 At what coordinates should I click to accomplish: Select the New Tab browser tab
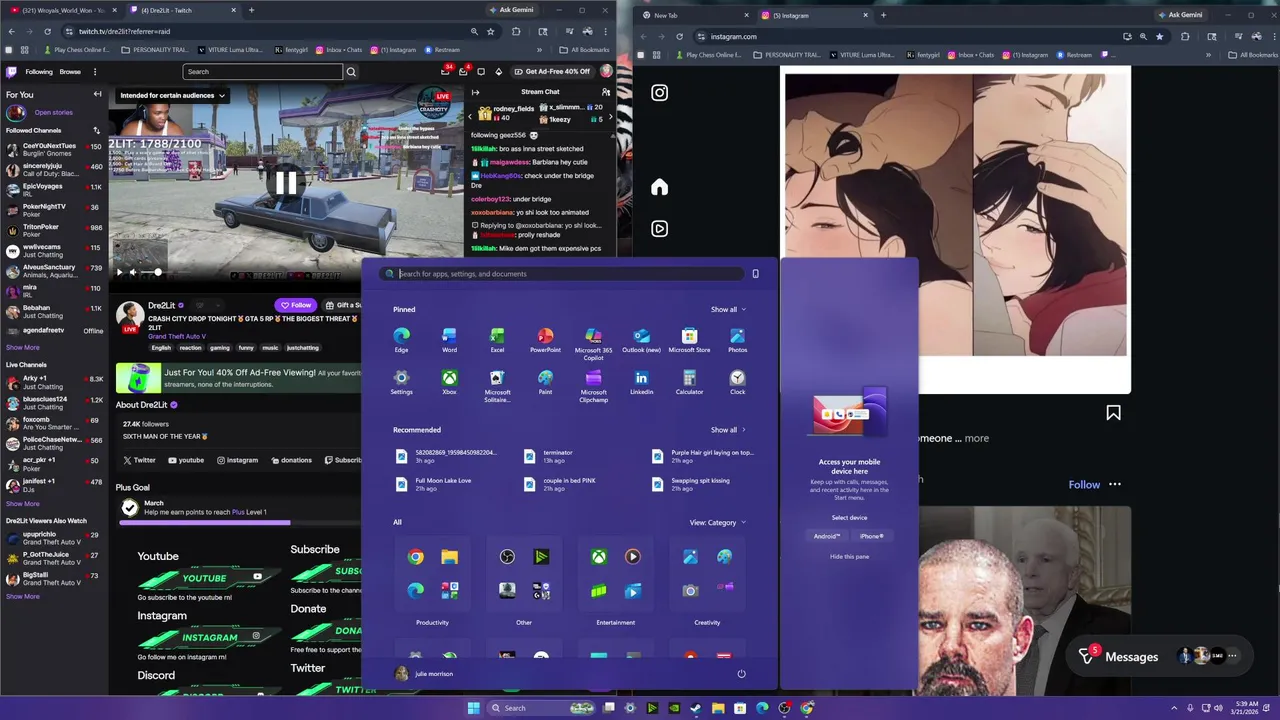pyautogui.click(x=696, y=15)
